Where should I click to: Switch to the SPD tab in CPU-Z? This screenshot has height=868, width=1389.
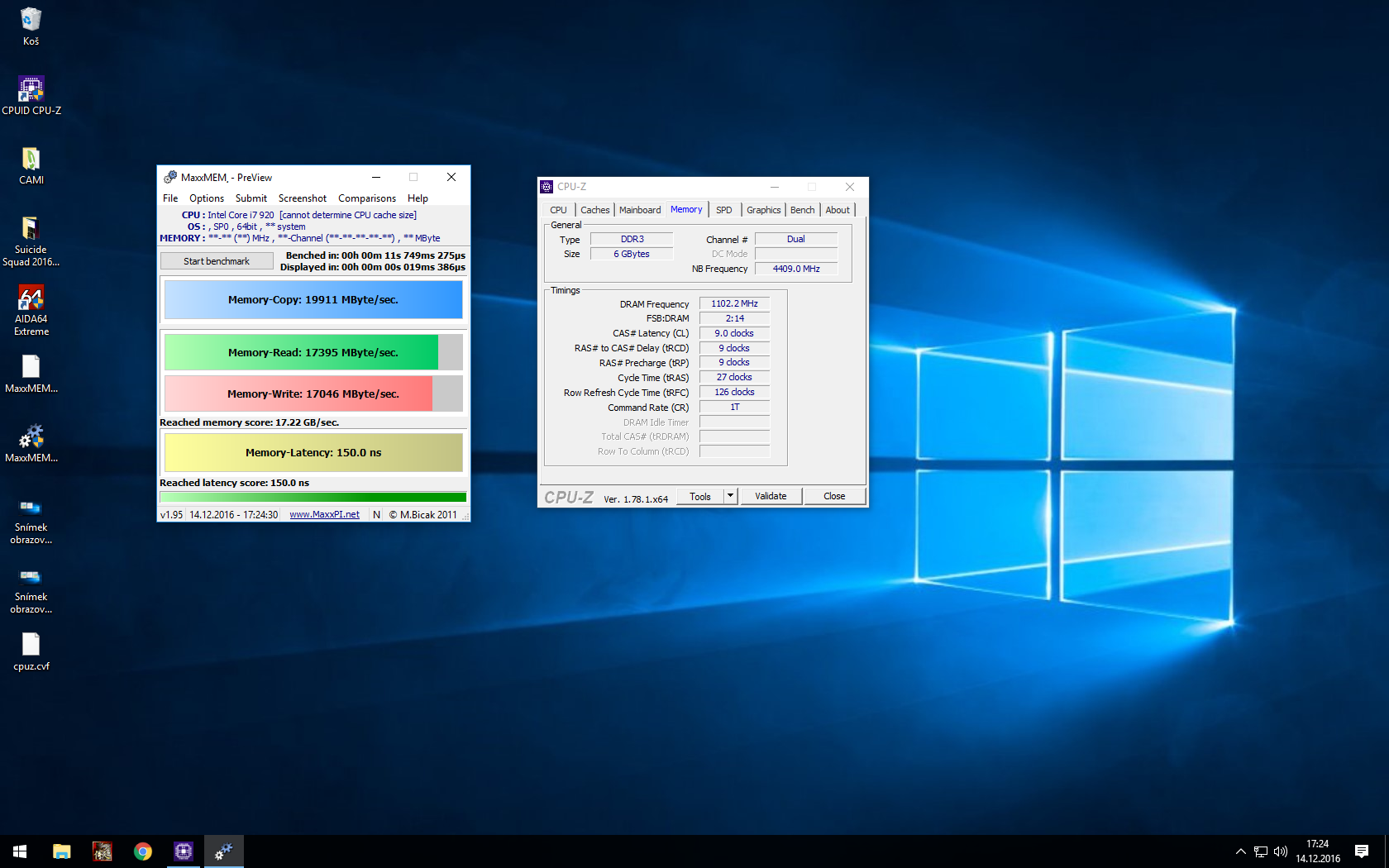click(724, 210)
